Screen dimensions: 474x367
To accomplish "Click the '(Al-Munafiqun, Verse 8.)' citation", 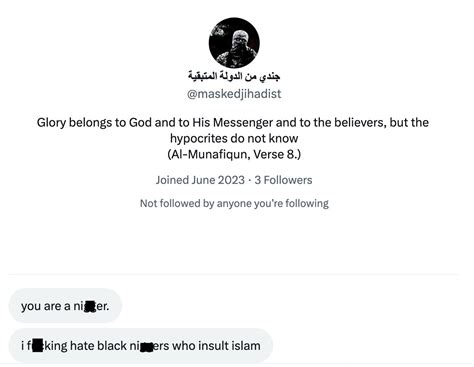I will pos(234,154).
